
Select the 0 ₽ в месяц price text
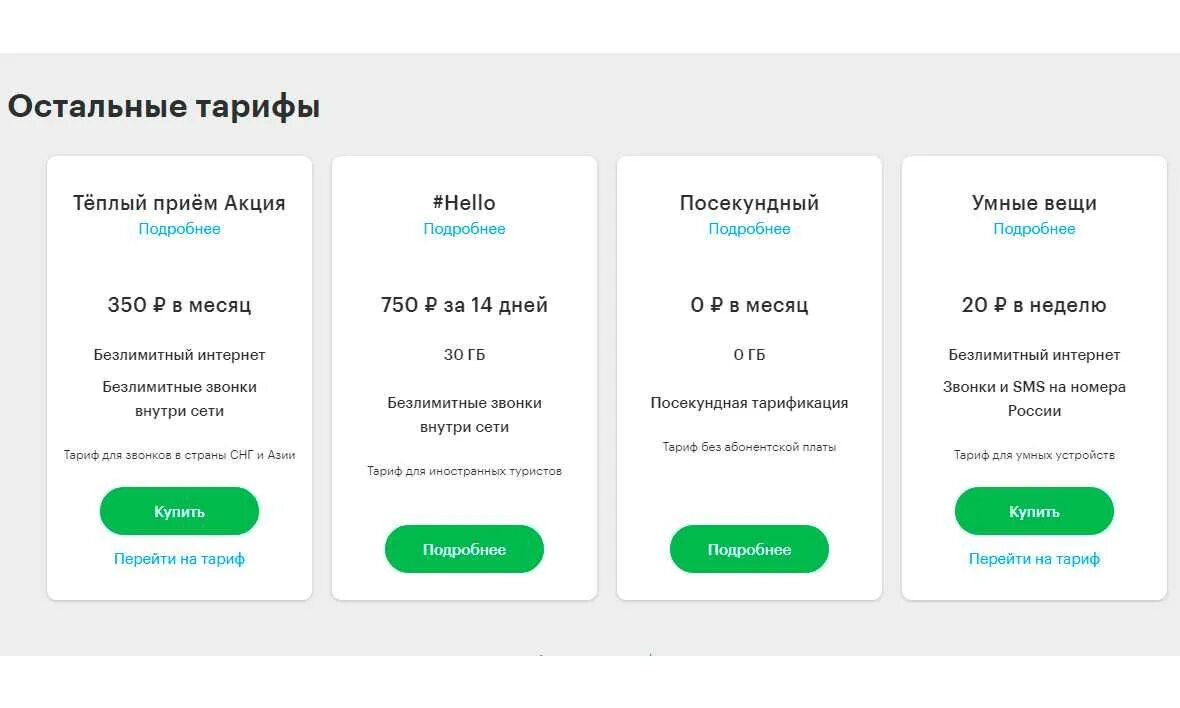point(750,305)
